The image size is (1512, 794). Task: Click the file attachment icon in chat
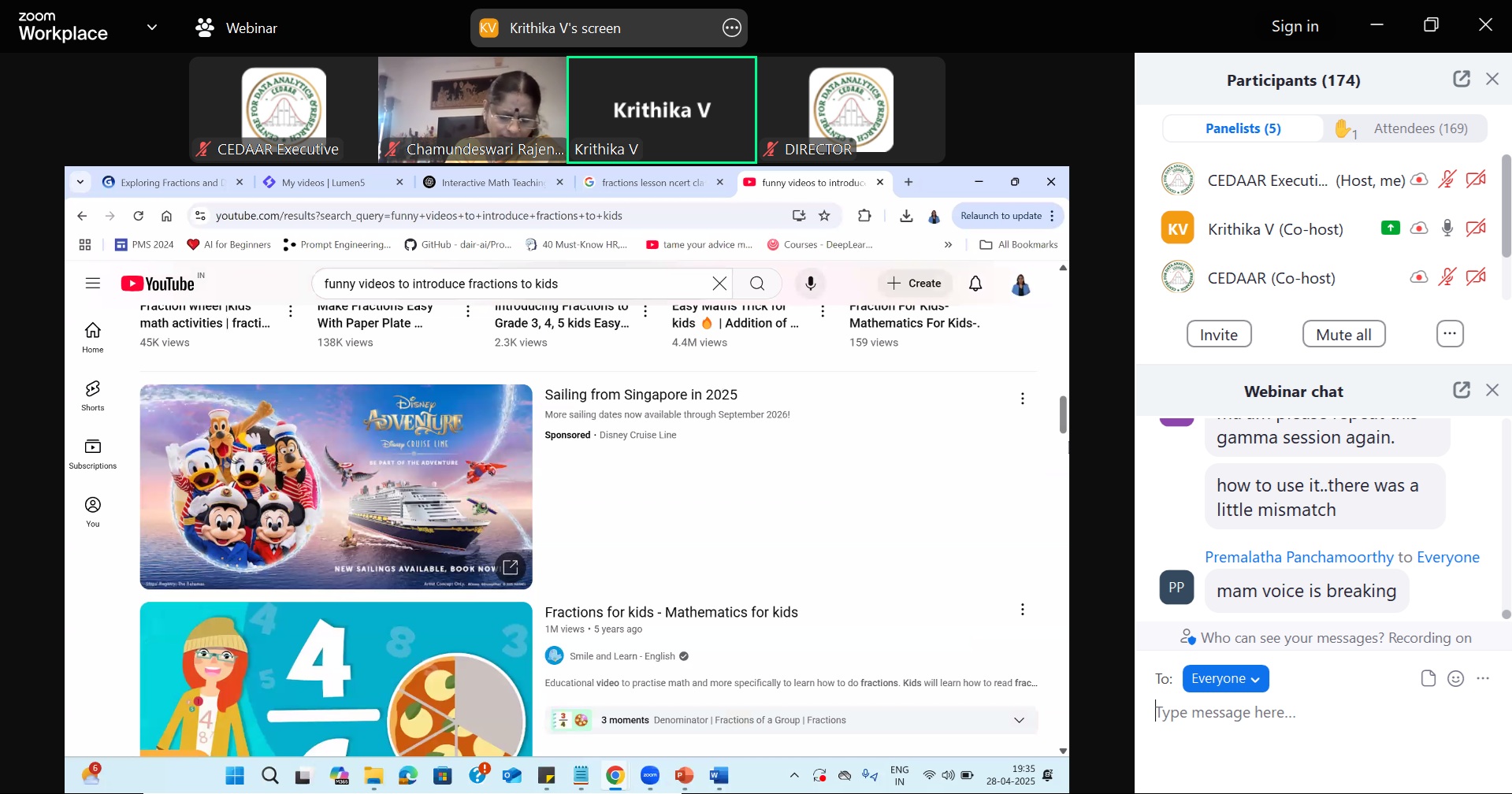coord(1428,679)
